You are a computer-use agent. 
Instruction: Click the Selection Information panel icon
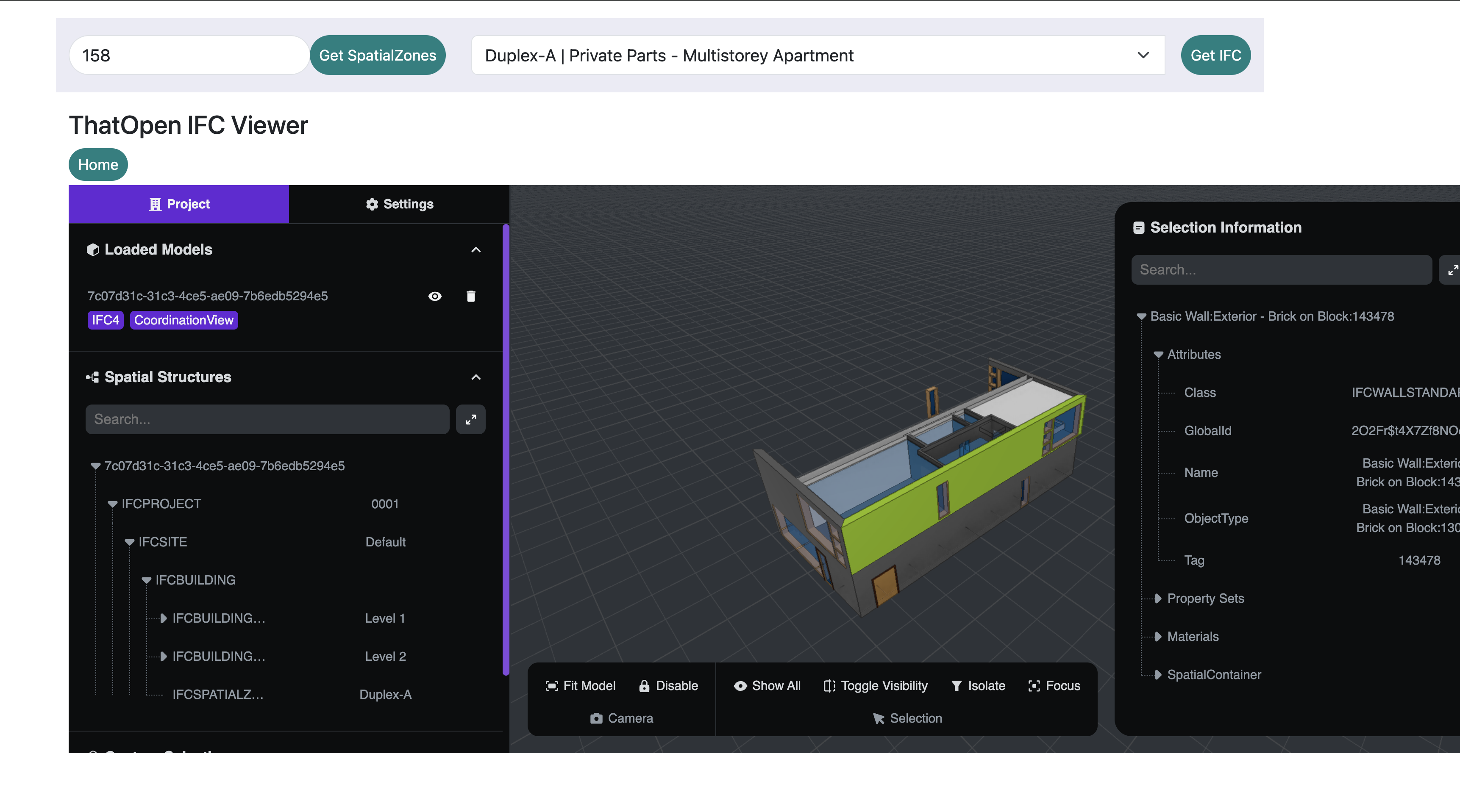pos(1138,228)
